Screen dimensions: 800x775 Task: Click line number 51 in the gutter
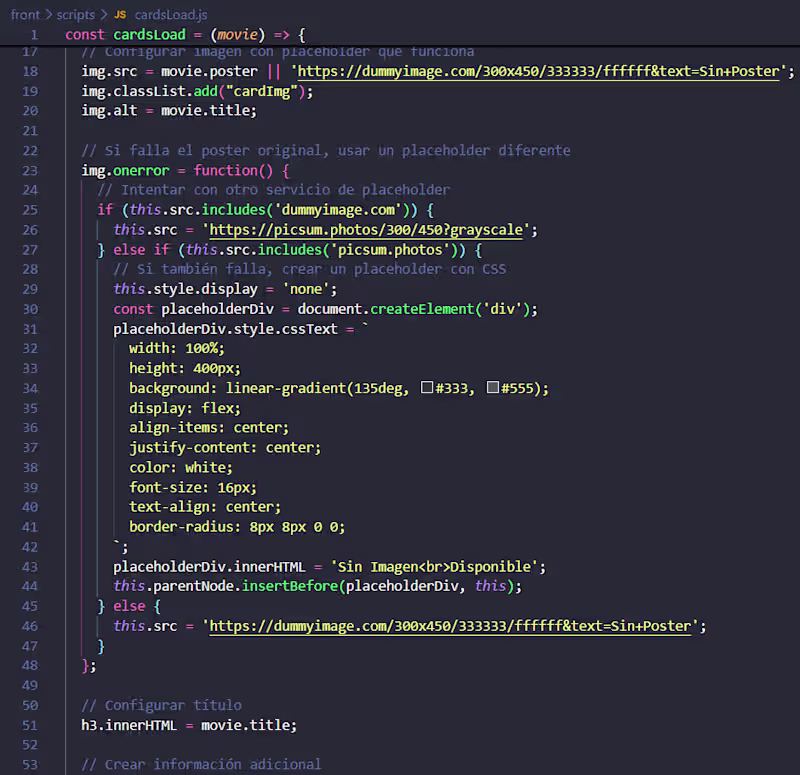(30, 725)
